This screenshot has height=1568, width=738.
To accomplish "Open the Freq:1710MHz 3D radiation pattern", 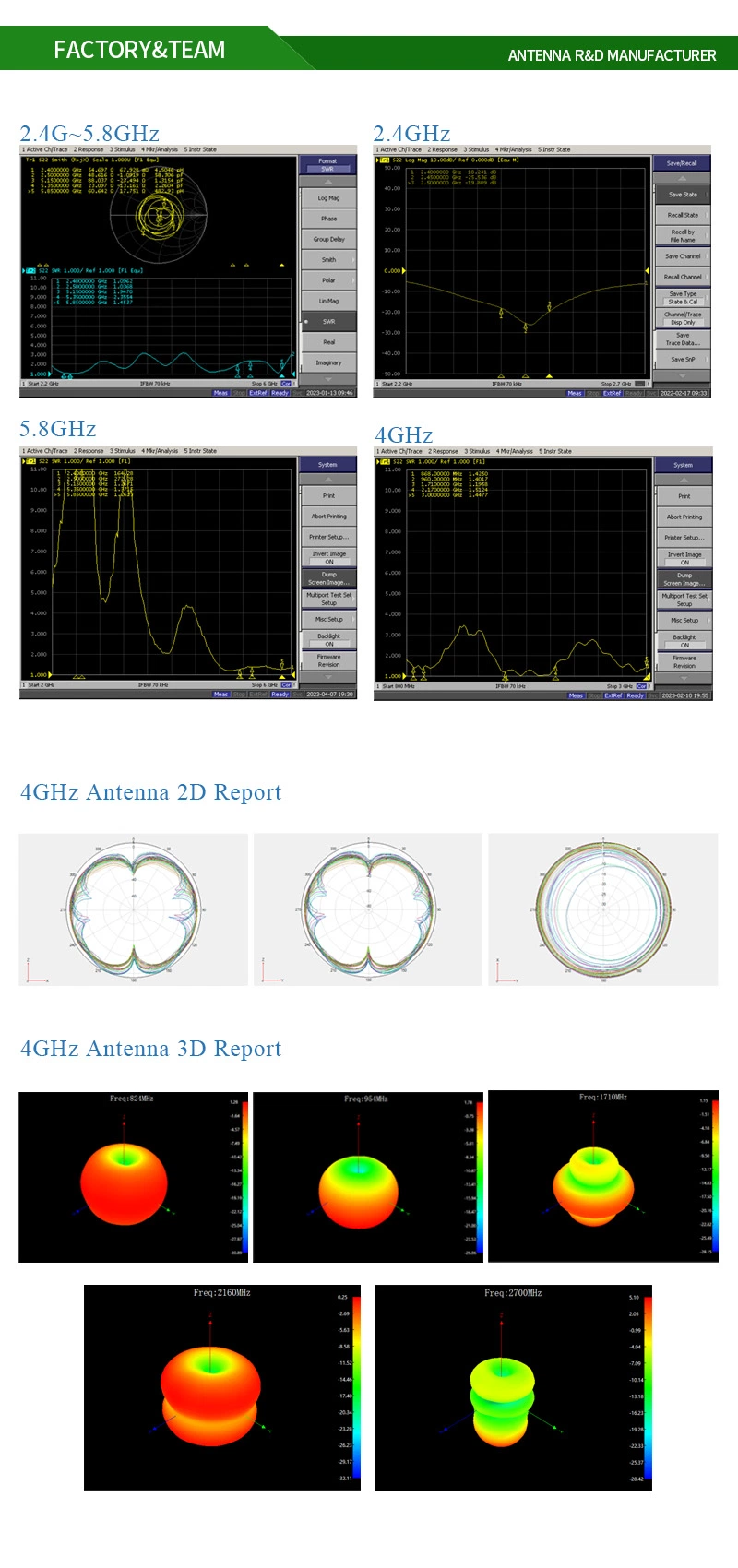I will (603, 1176).
